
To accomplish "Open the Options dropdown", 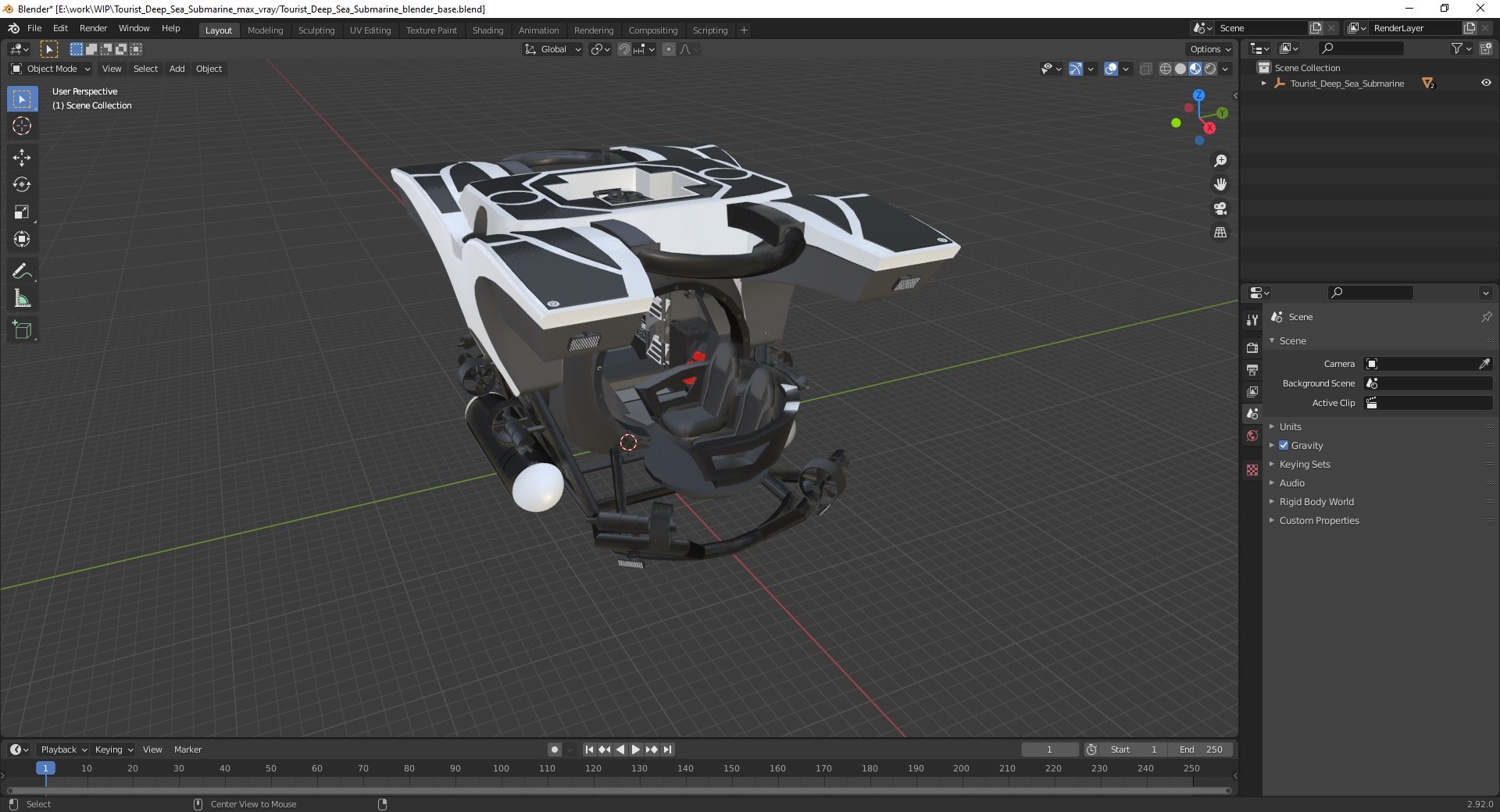I will [x=1210, y=49].
